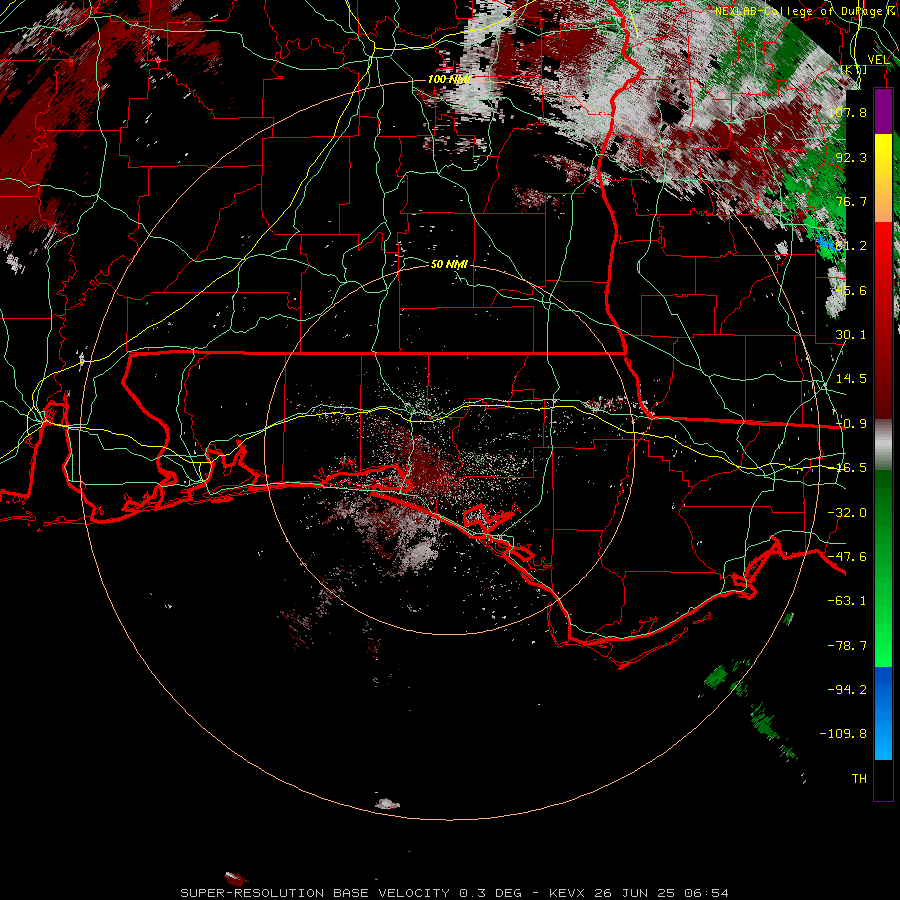Click the gray near-zero segment of the color bar
Image resolution: width=900 pixels, height=900 pixels.
[x=883, y=444]
